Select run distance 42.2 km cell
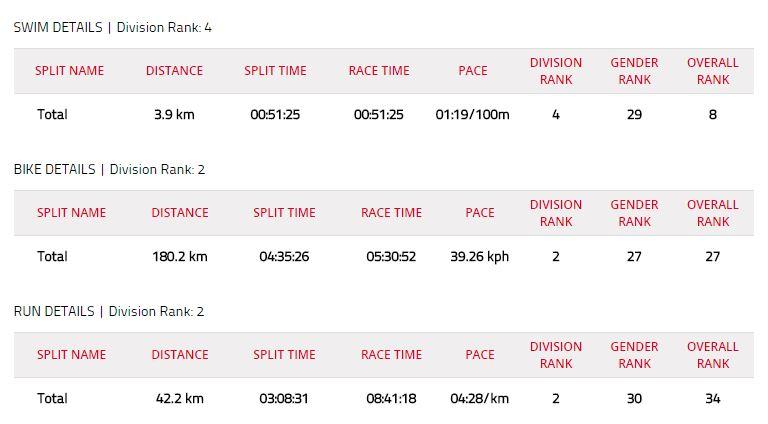768x424 pixels. [x=180, y=399]
